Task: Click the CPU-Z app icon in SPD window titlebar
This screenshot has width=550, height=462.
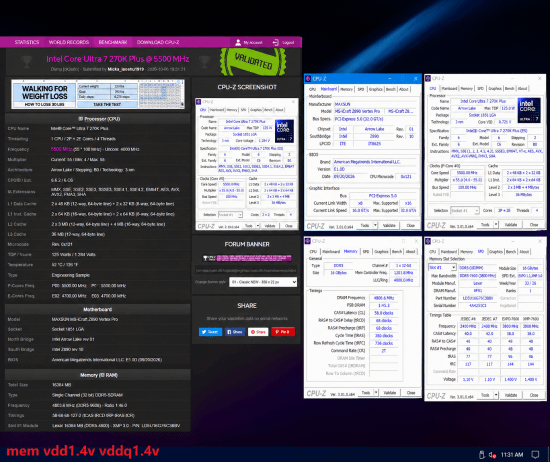Action: 428,241
